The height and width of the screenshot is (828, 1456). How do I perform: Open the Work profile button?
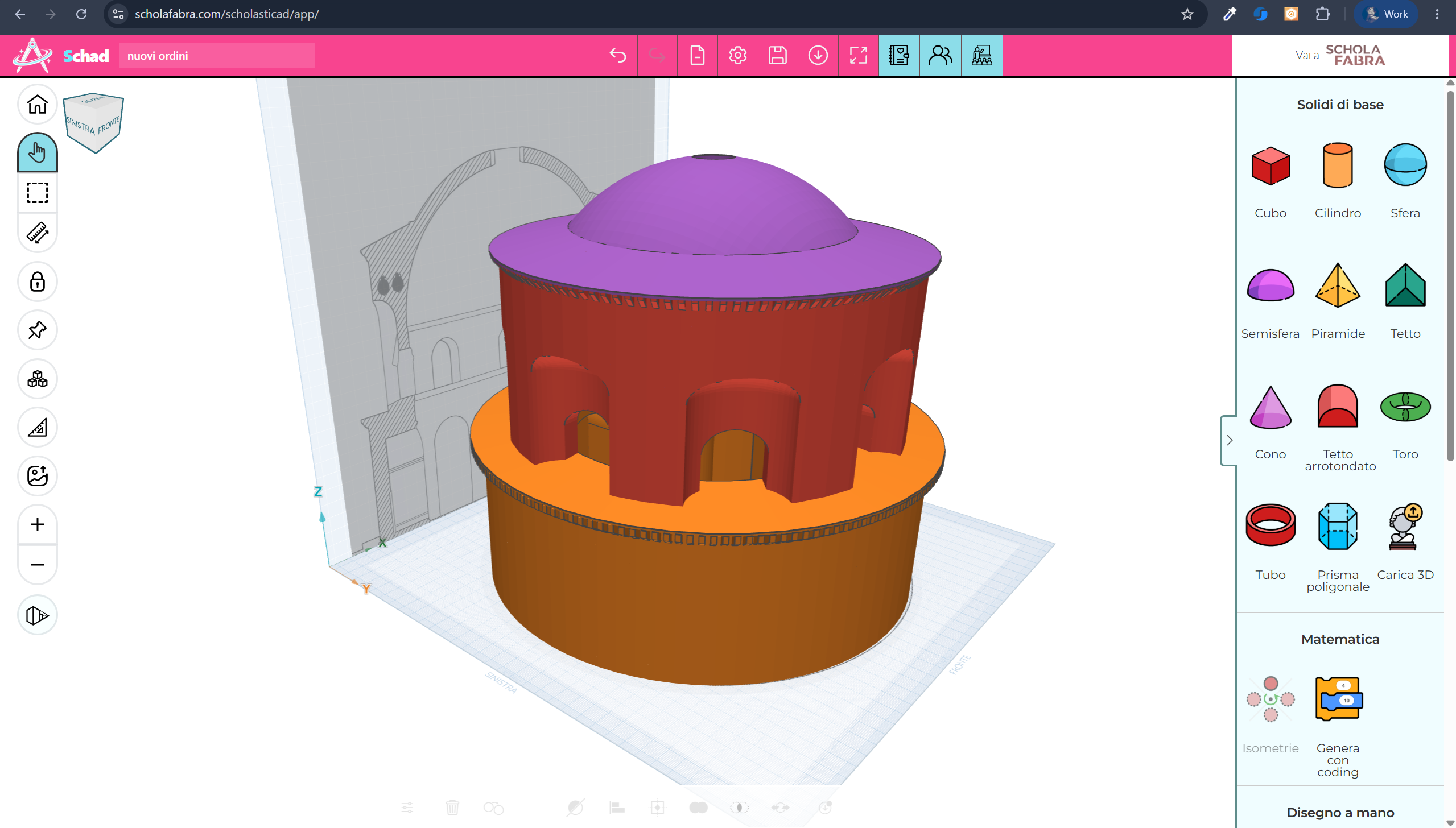(x=1387, y=14)
